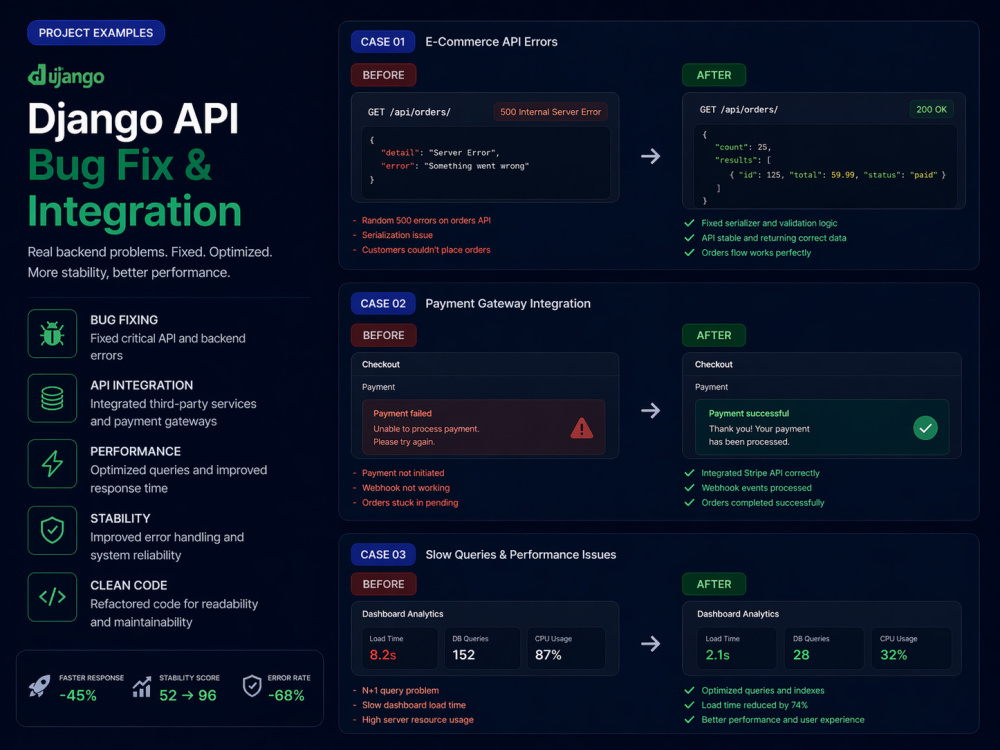Screen dimensions: 1000x750
Task: Click the Checkout tab in the BEFORE payment panel
Action: [x=381, y=365]
